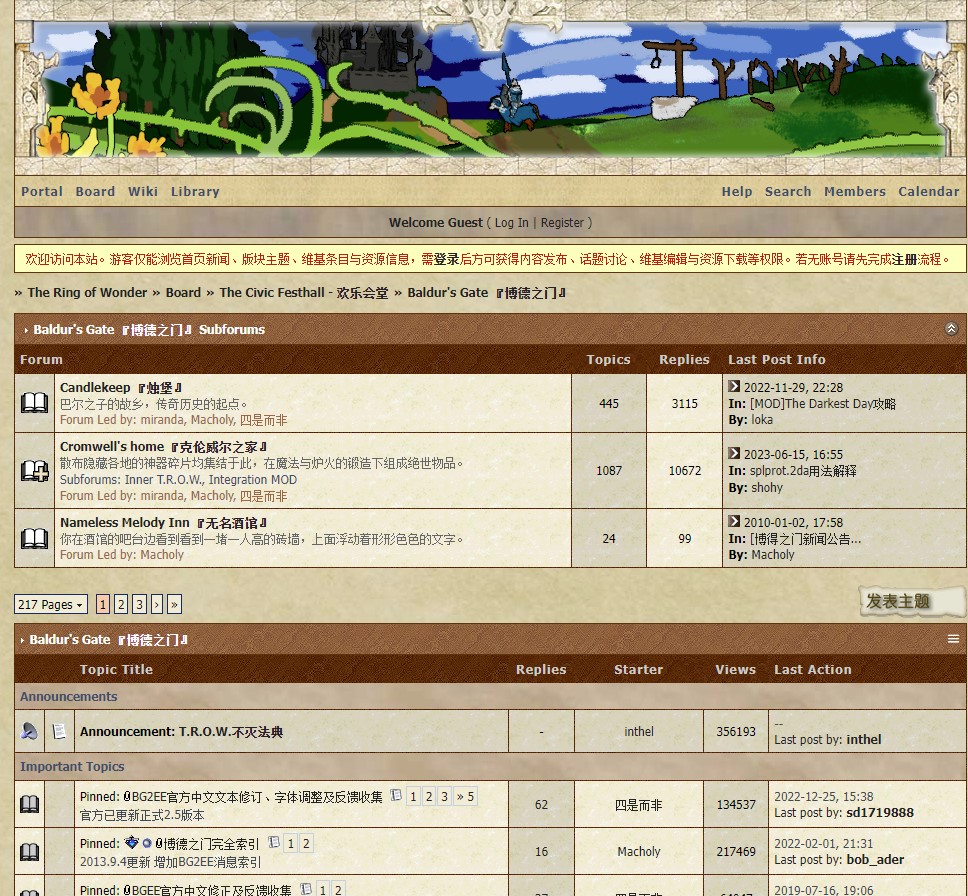Jump to last post in Cromwell's home via arrow icon

[x=734, y=453]
